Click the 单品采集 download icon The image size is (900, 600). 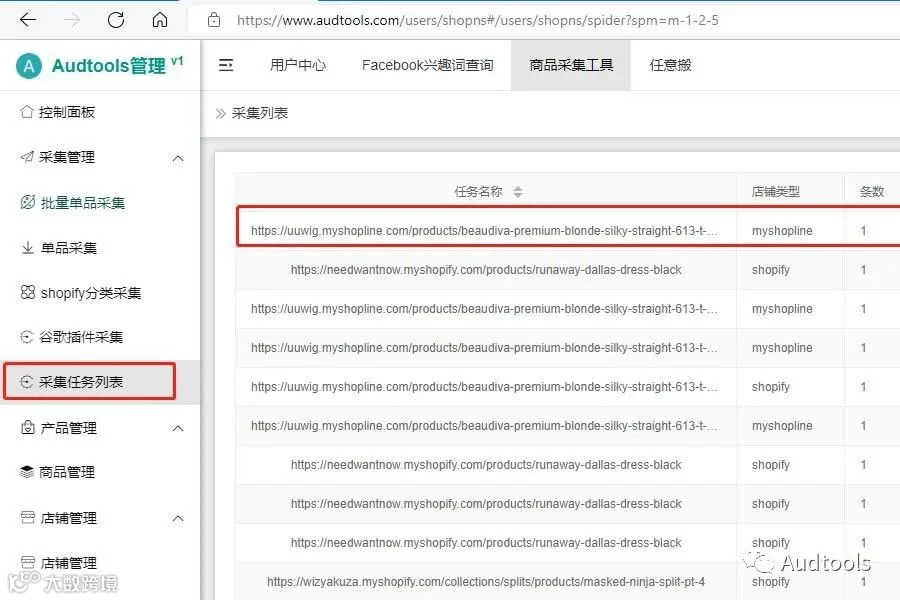pyautogui.click(x=27, y=247)
